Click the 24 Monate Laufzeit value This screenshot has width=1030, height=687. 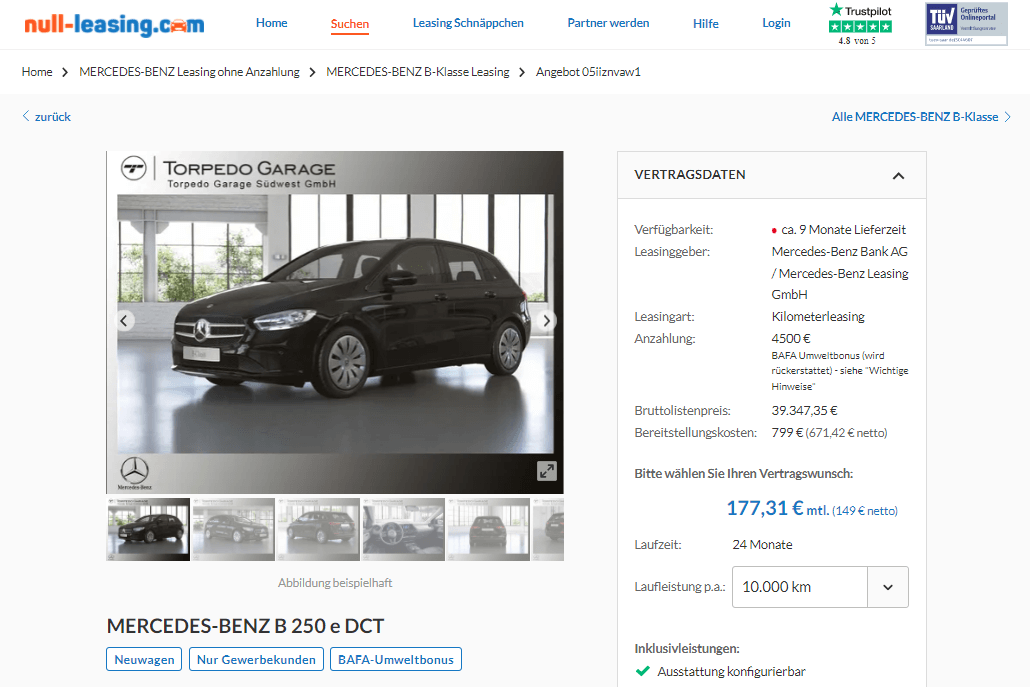pos(762,544)
